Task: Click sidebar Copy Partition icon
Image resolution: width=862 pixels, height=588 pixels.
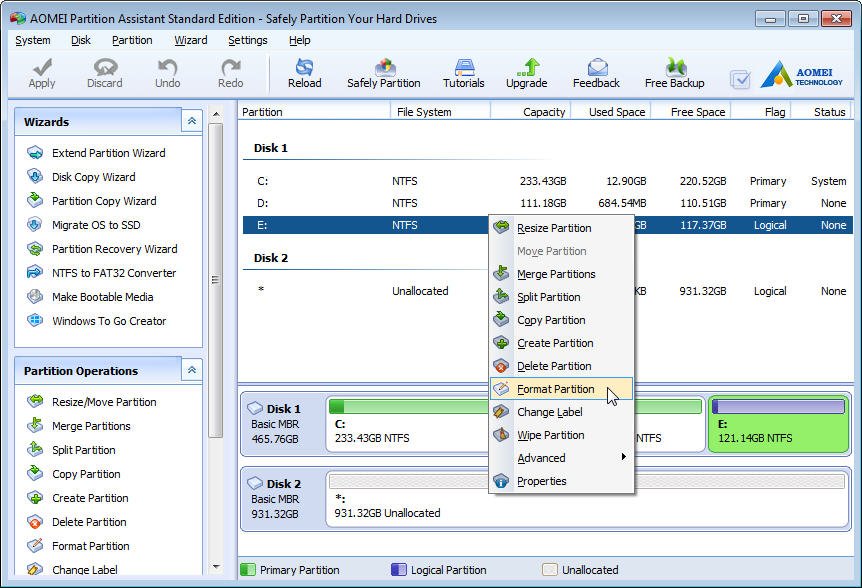Action: [x=35, y=473]
